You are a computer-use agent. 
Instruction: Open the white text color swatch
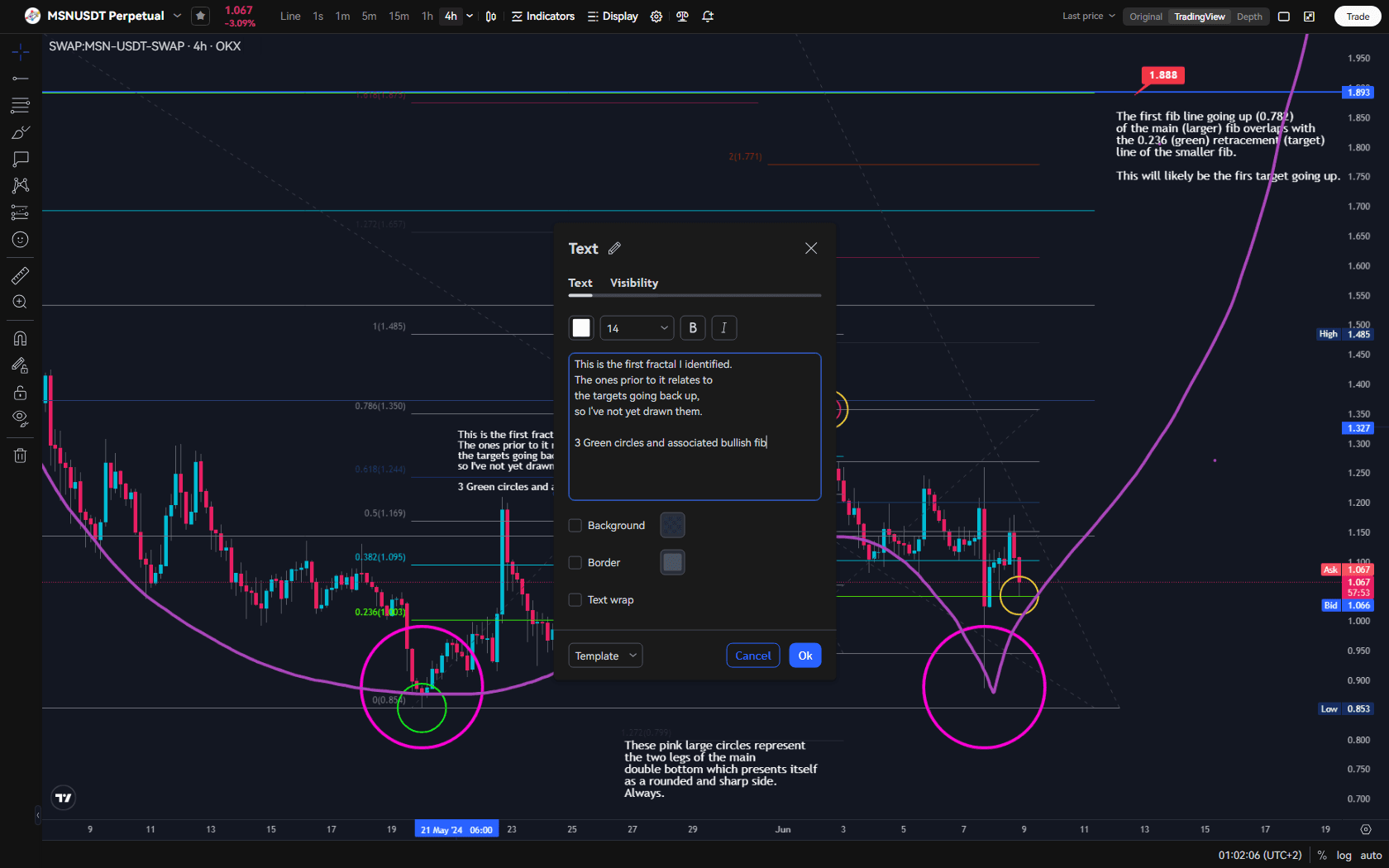[x=581, y=328]
